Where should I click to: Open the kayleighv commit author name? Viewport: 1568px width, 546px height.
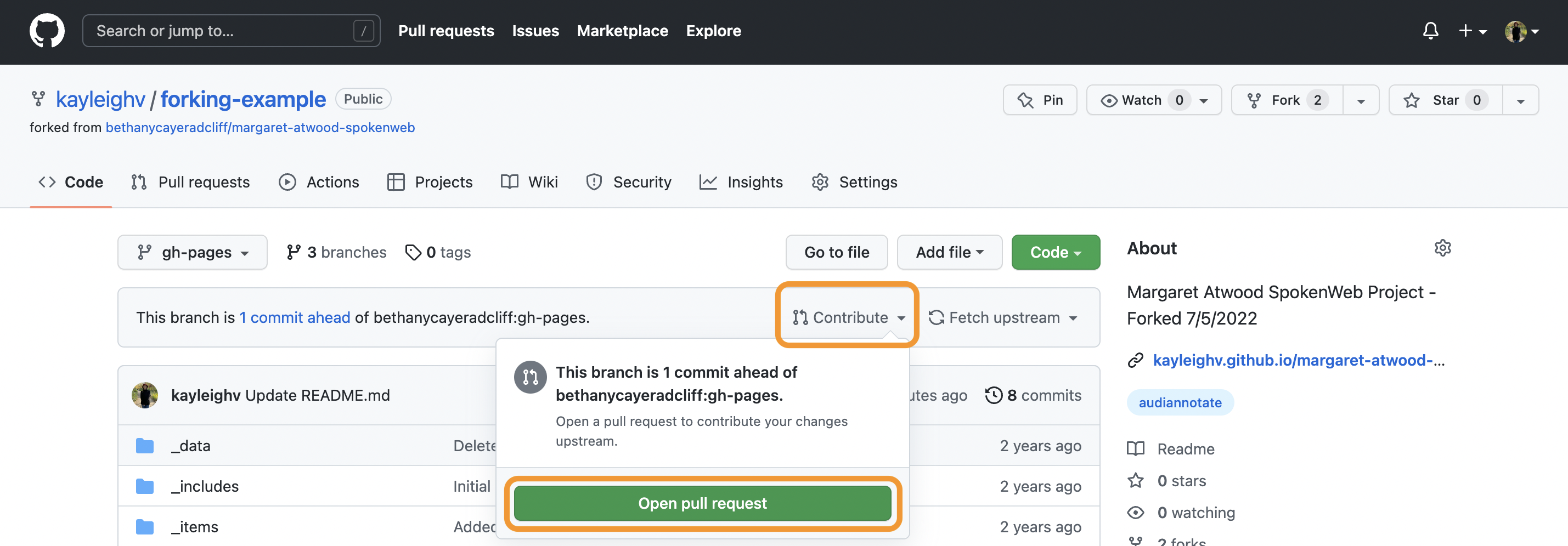206,395
